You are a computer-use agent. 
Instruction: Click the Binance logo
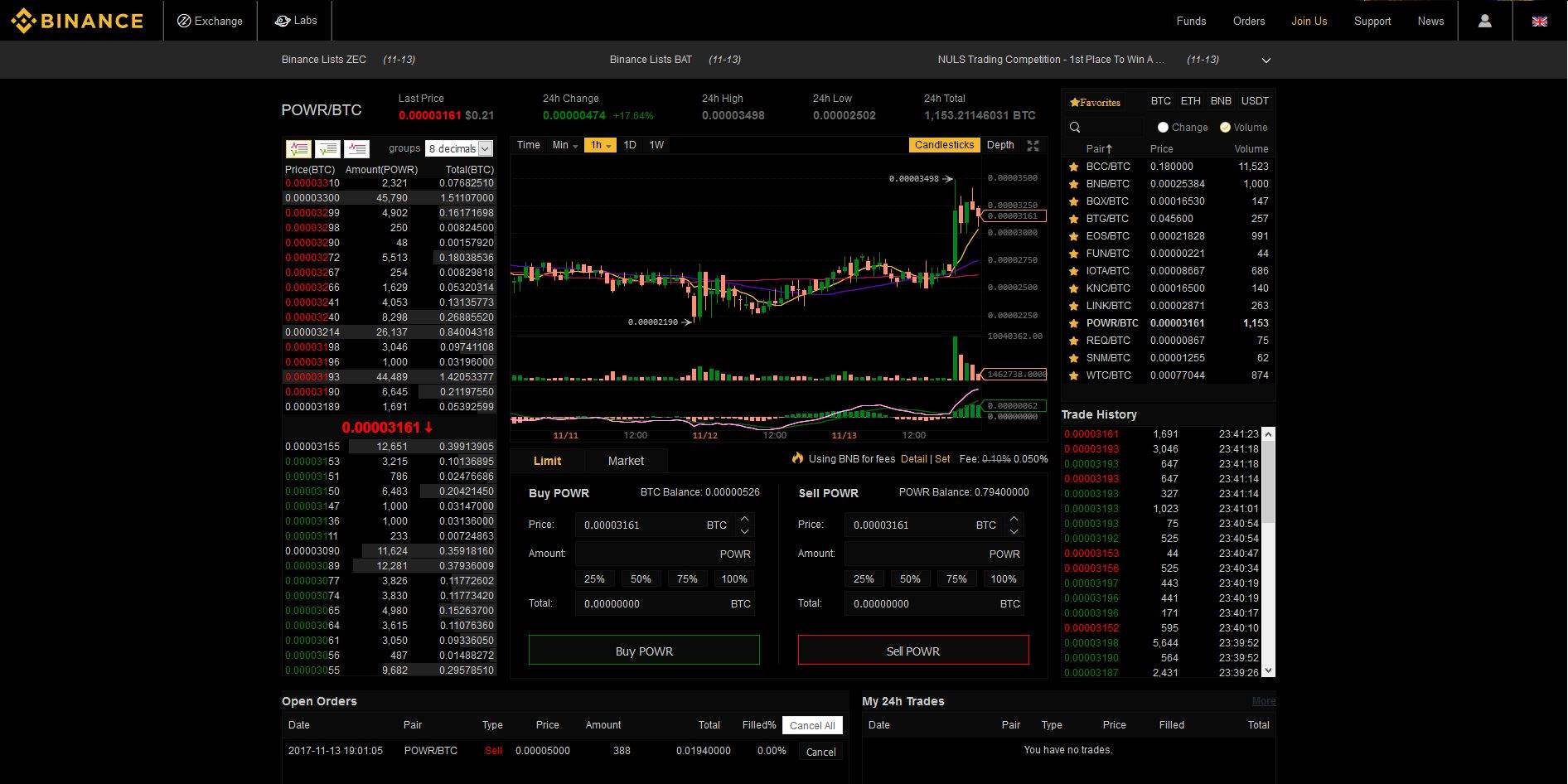click(x=76, y=21)
